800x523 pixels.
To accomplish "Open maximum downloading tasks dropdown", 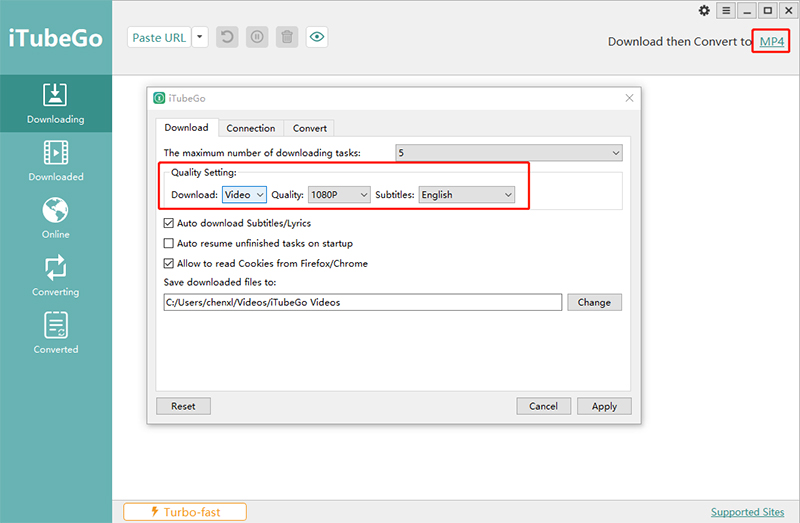I will tap(509, 153).
